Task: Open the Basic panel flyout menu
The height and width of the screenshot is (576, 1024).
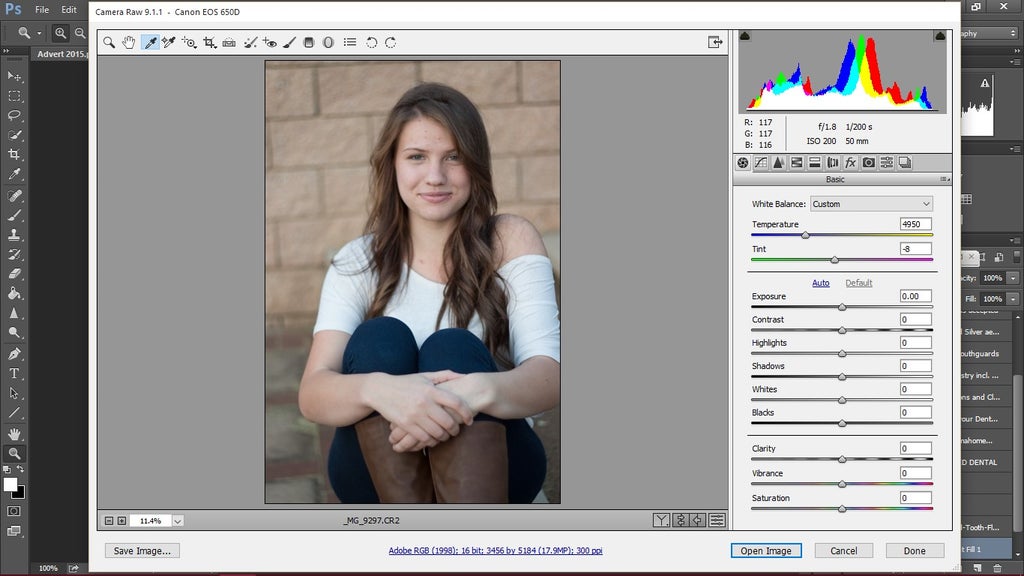Action: pos(945,179)
